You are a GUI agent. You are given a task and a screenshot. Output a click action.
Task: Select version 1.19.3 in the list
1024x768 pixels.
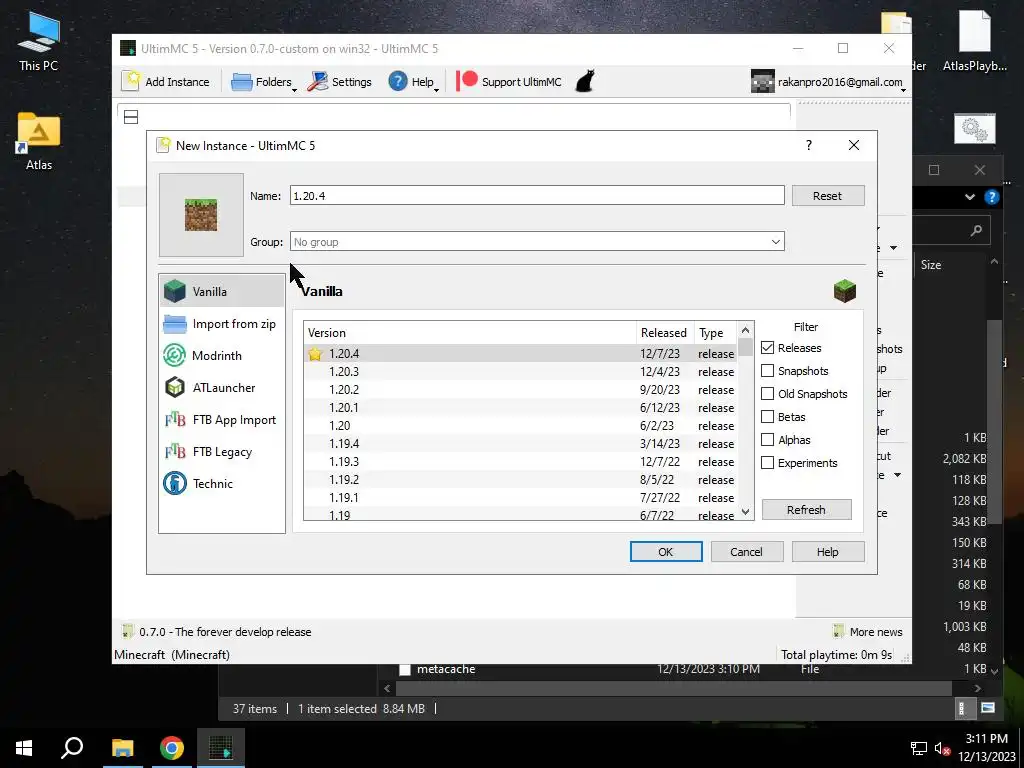coord(521,461)
